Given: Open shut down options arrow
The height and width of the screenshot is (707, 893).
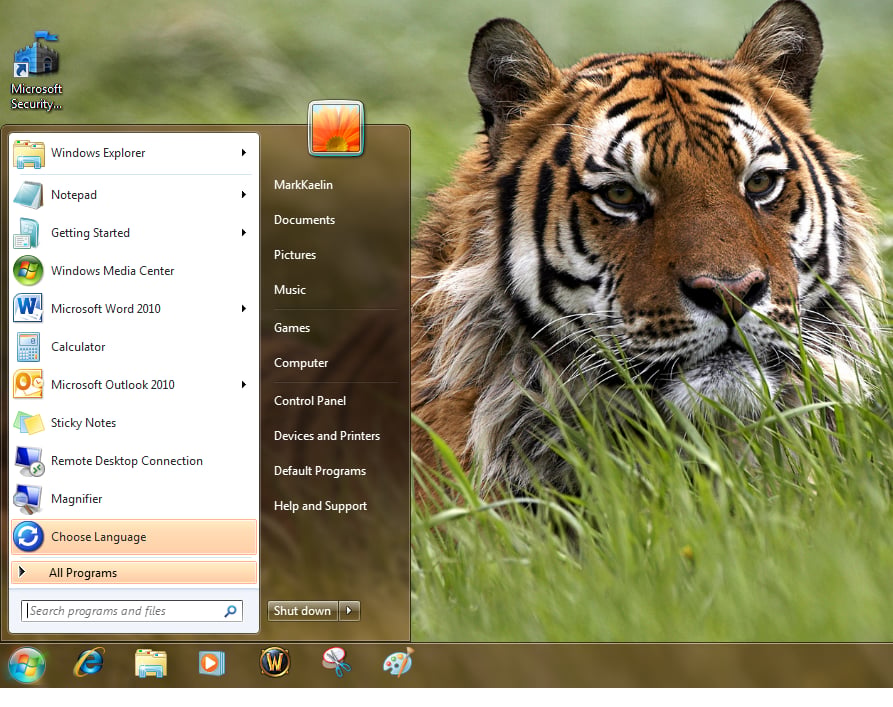Looking at the screenshot, I should pos(349,611).
